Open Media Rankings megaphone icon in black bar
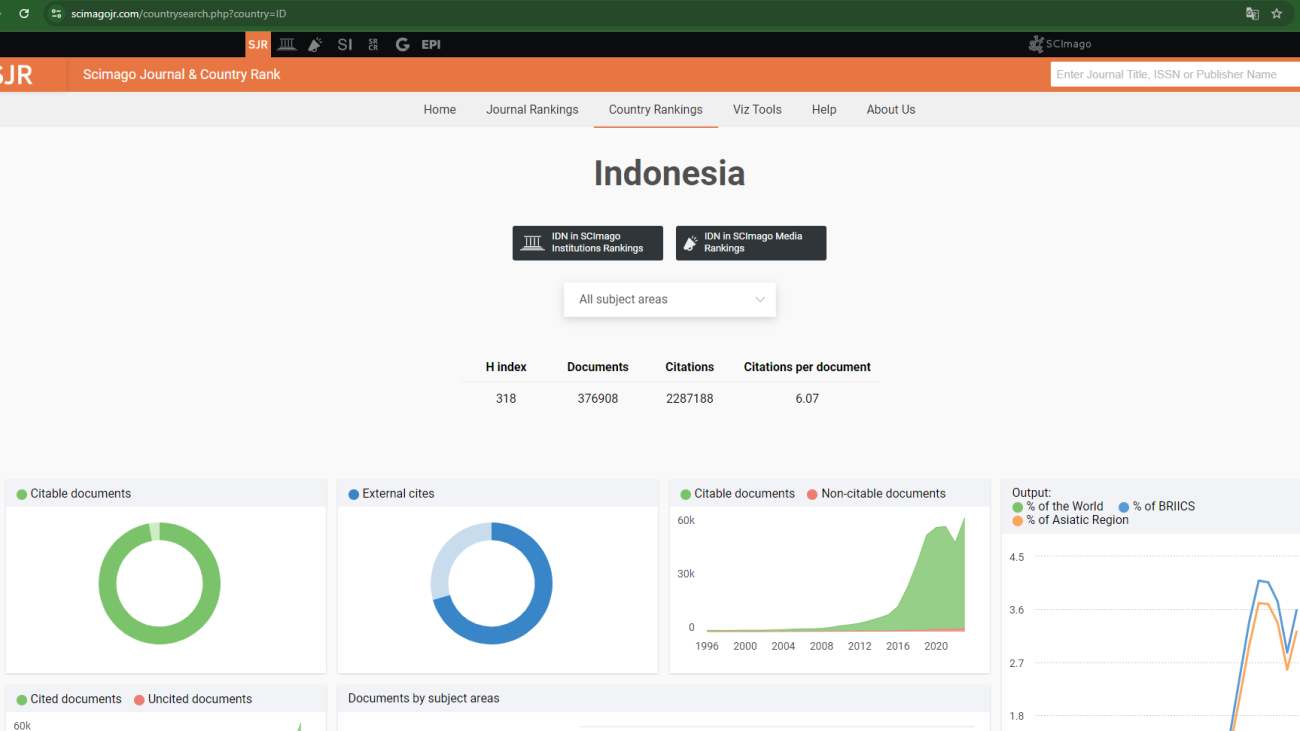This screenshot has width=1300, height=731. 315,44
